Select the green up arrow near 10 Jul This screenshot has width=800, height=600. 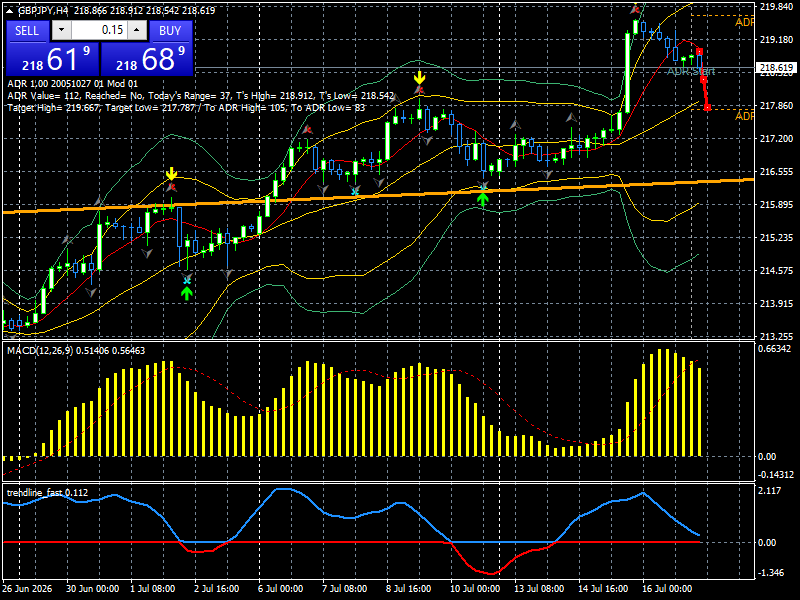(483, 199)
